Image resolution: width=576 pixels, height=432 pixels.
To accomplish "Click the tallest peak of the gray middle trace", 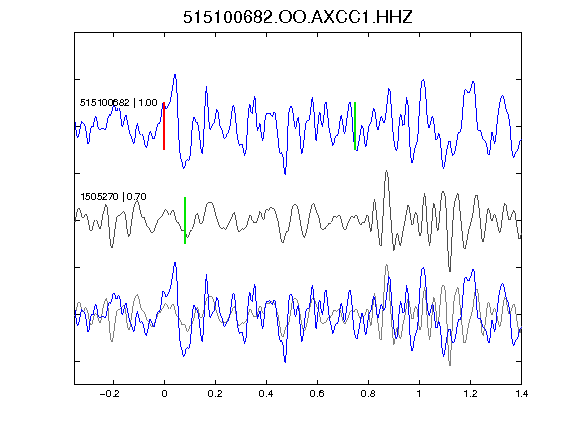I will pyautogui.click(x=386, y=171).
